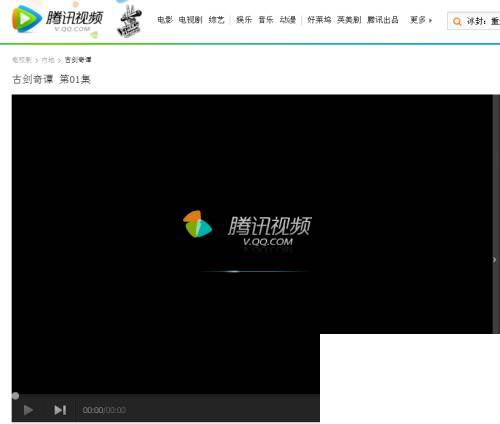Click the progress bar handle at start
This screenshot has height=424, width=500.
coord(15,396)
